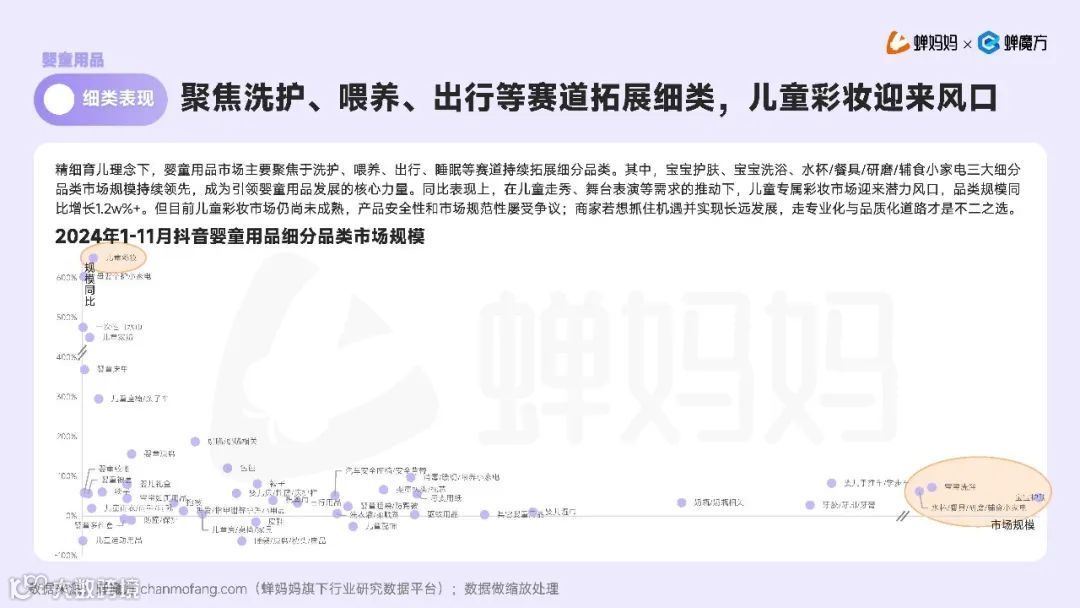Click the 蝉魔方 blue hexagon logo
The width and height of the screenshot is (1080, 608).
(x=988, y=43)
